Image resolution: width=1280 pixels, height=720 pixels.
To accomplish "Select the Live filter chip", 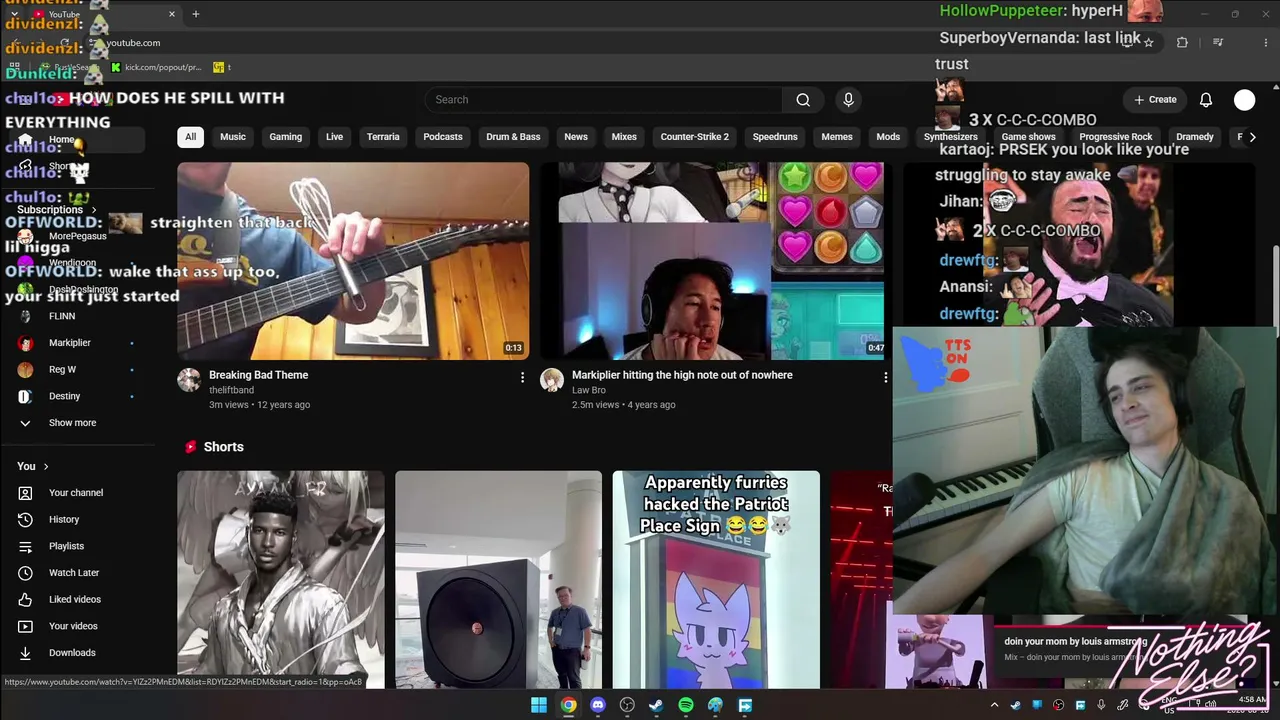I will point(335,137).
